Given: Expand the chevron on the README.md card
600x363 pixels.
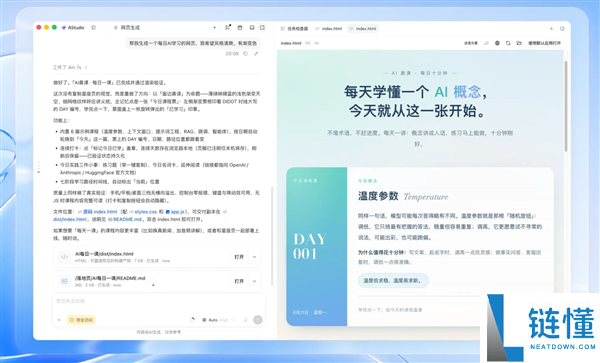Looking at the screenshot, I should coord(254,281).
